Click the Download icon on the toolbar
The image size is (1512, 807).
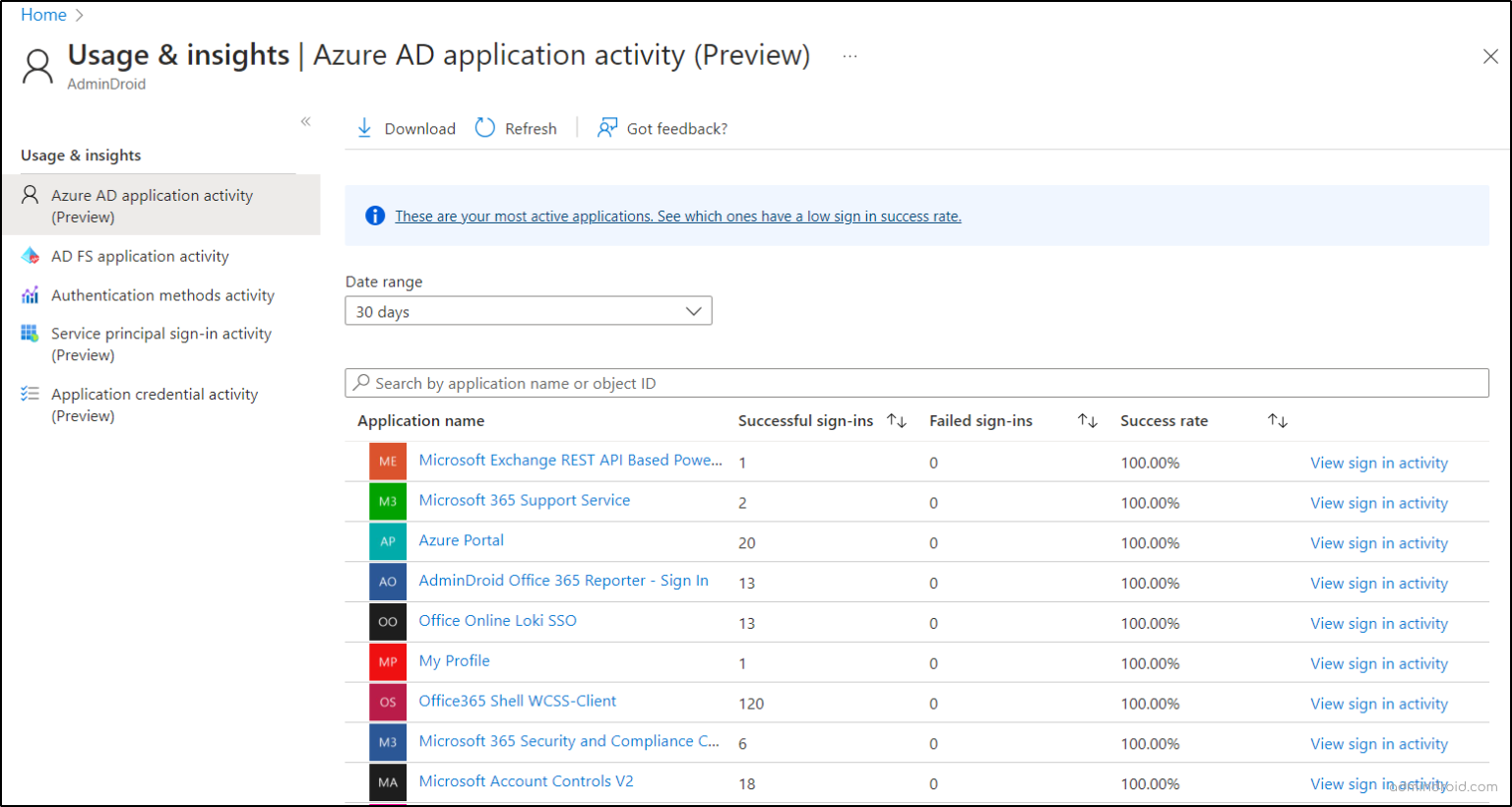pos(365,128)
